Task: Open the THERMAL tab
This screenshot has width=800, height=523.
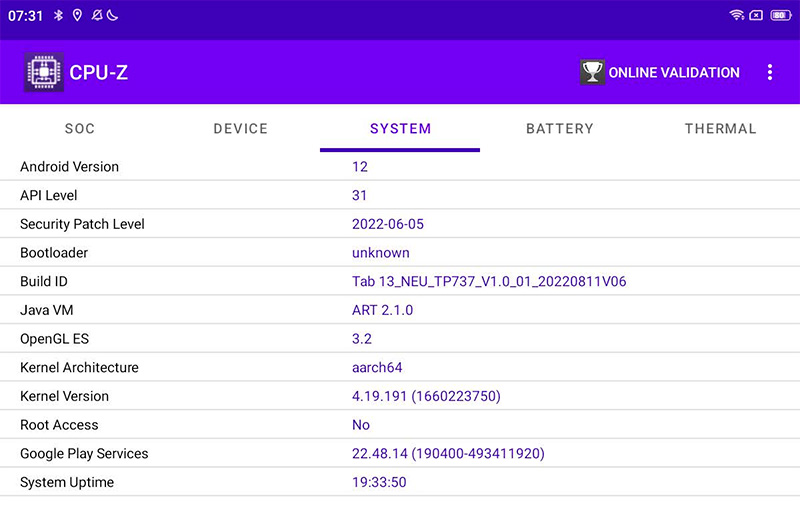Action: coord(720,129)
